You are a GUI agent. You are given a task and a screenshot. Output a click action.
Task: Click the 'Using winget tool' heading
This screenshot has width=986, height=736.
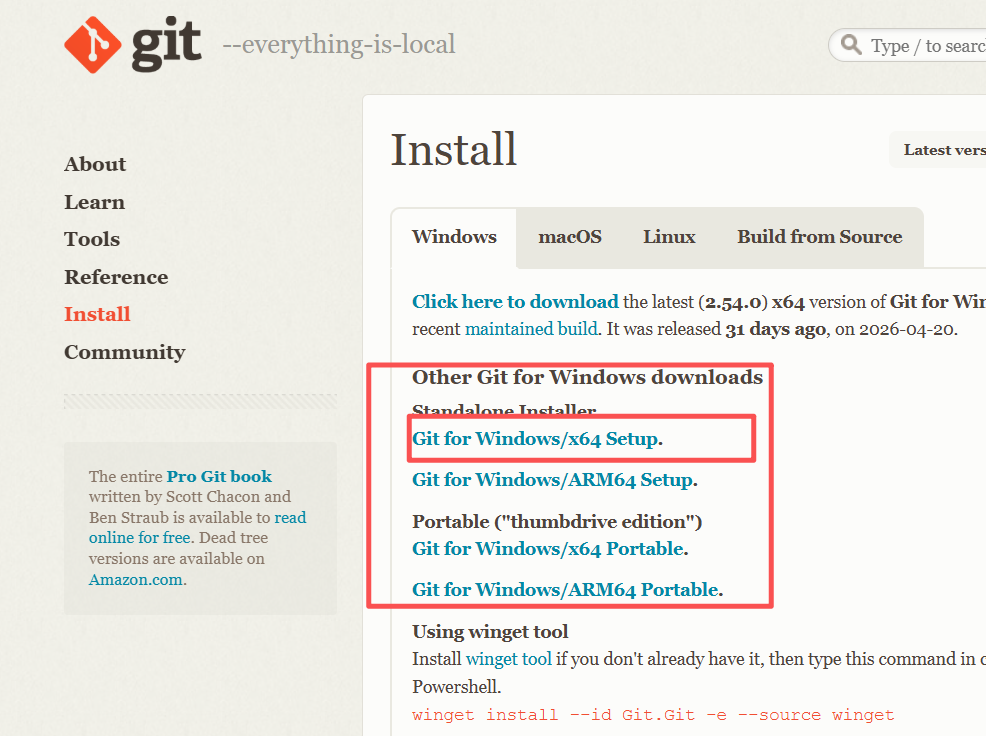point(490,632)
